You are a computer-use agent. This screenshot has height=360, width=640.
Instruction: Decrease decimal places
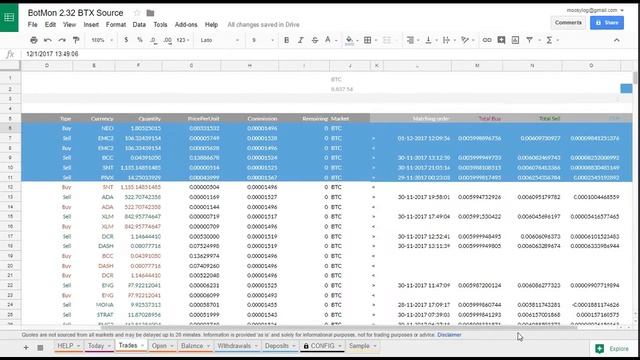coord(153,40)
